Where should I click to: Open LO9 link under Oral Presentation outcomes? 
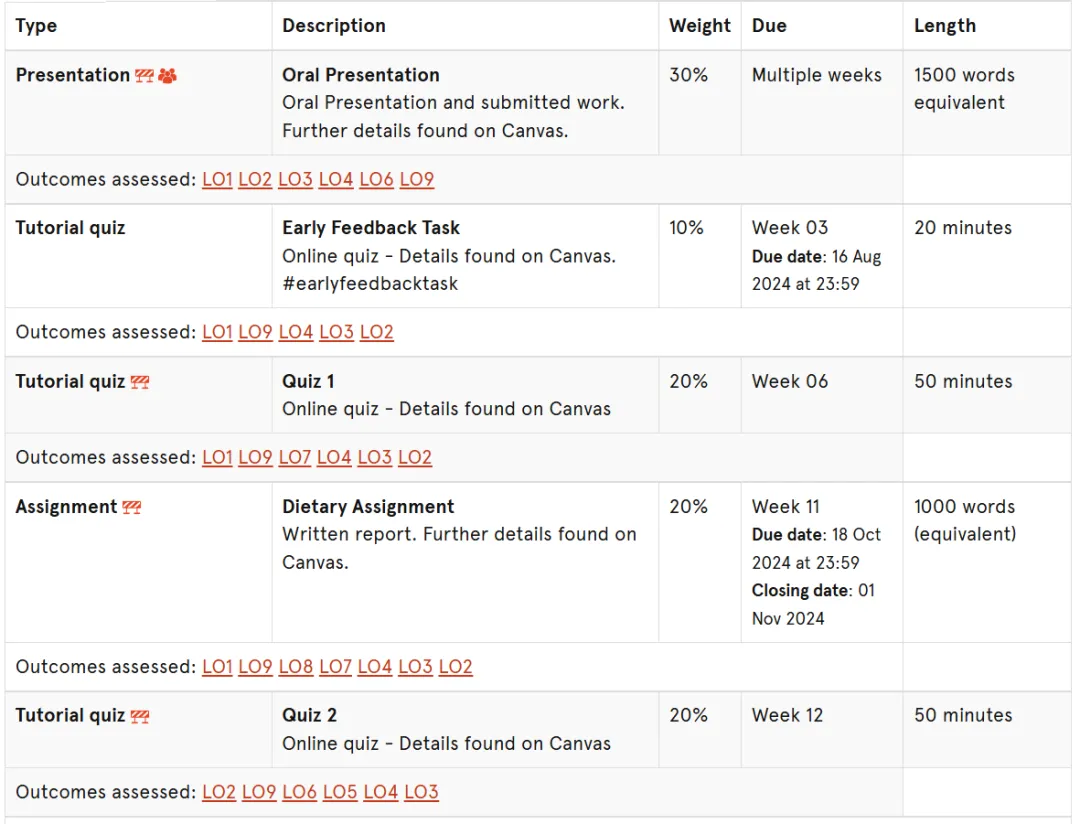[417, 180]
